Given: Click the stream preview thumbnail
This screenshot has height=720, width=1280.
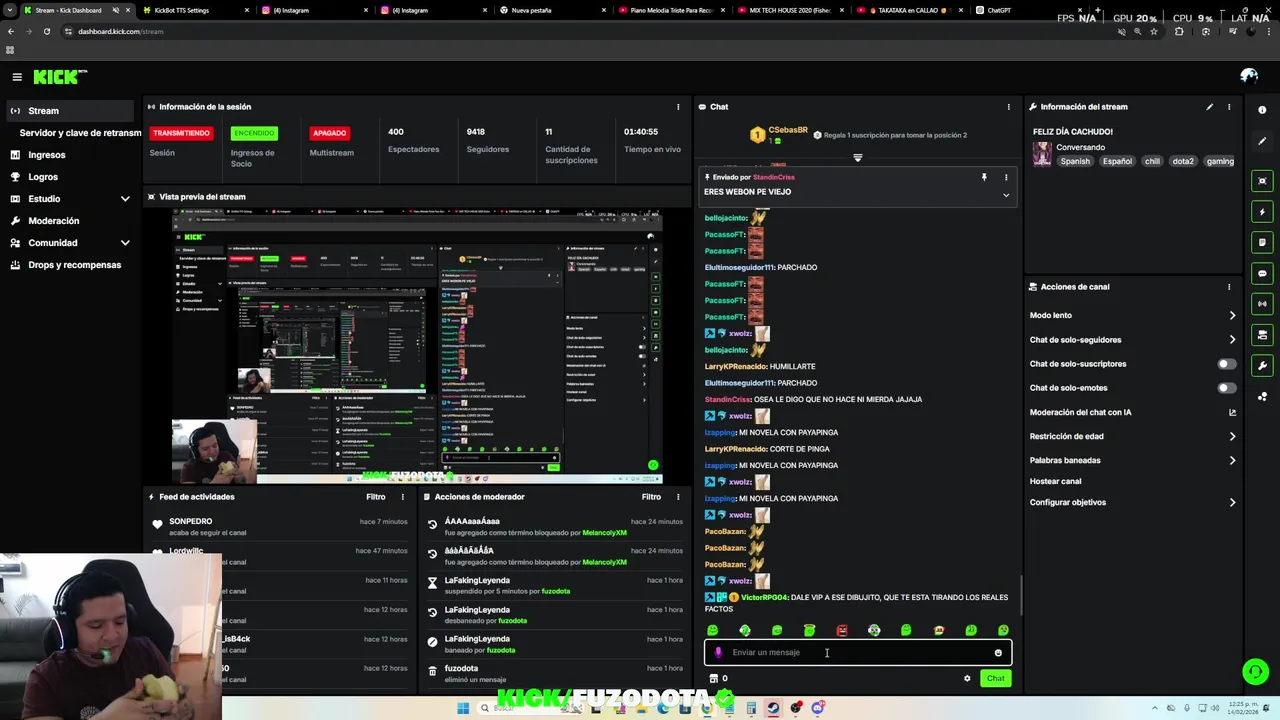Looking at the screenshot, I should pyautogui.click(x=417, y=346).
